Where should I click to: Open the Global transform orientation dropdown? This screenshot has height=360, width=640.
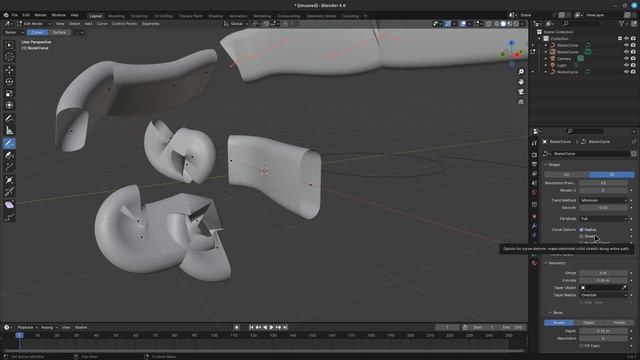[236, 24]
